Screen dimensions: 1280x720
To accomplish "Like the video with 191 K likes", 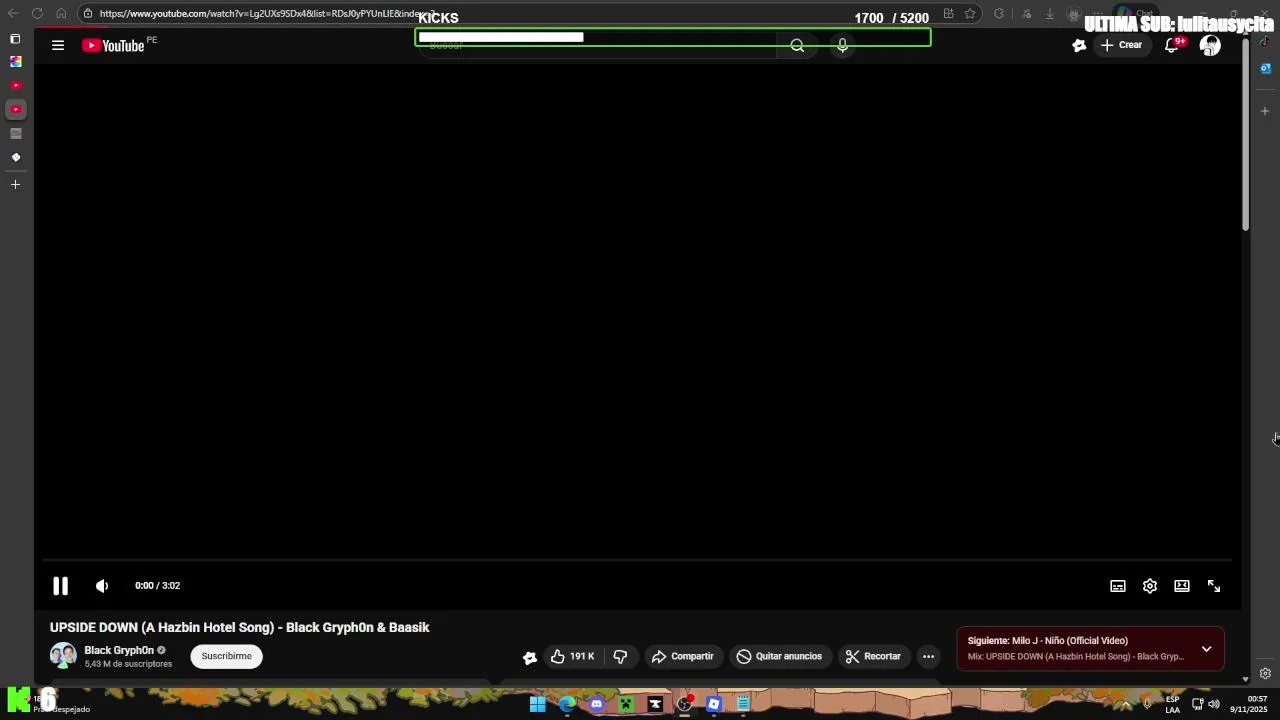I will (571, 656).
